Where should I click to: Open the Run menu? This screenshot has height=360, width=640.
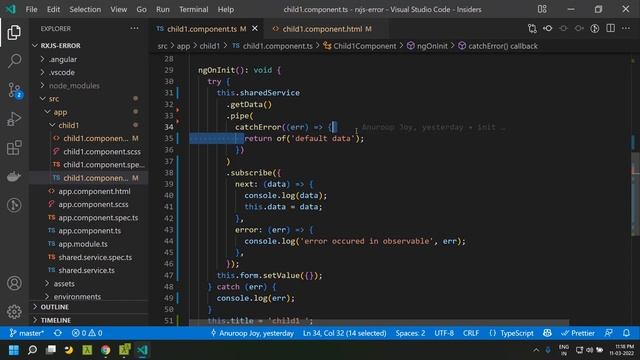click(162, 9)
